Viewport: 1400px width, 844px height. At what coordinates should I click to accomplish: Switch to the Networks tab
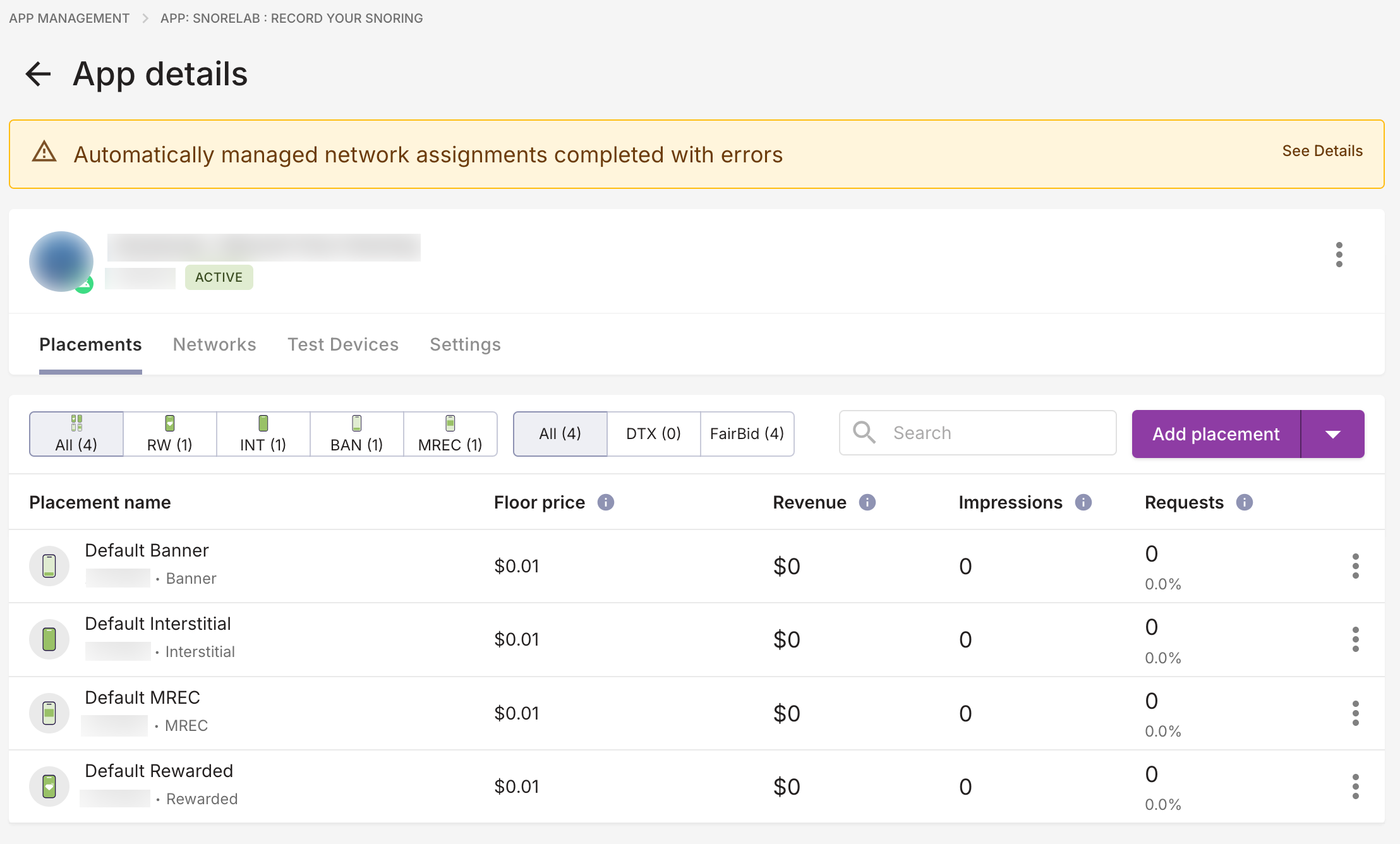point(214,344)
